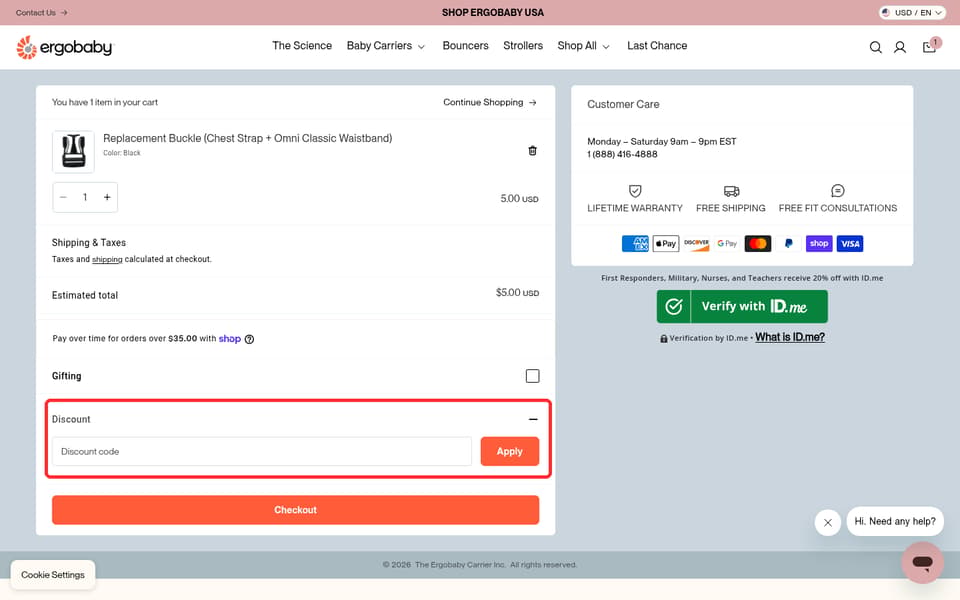Apply the discount code

click(509, 451)
